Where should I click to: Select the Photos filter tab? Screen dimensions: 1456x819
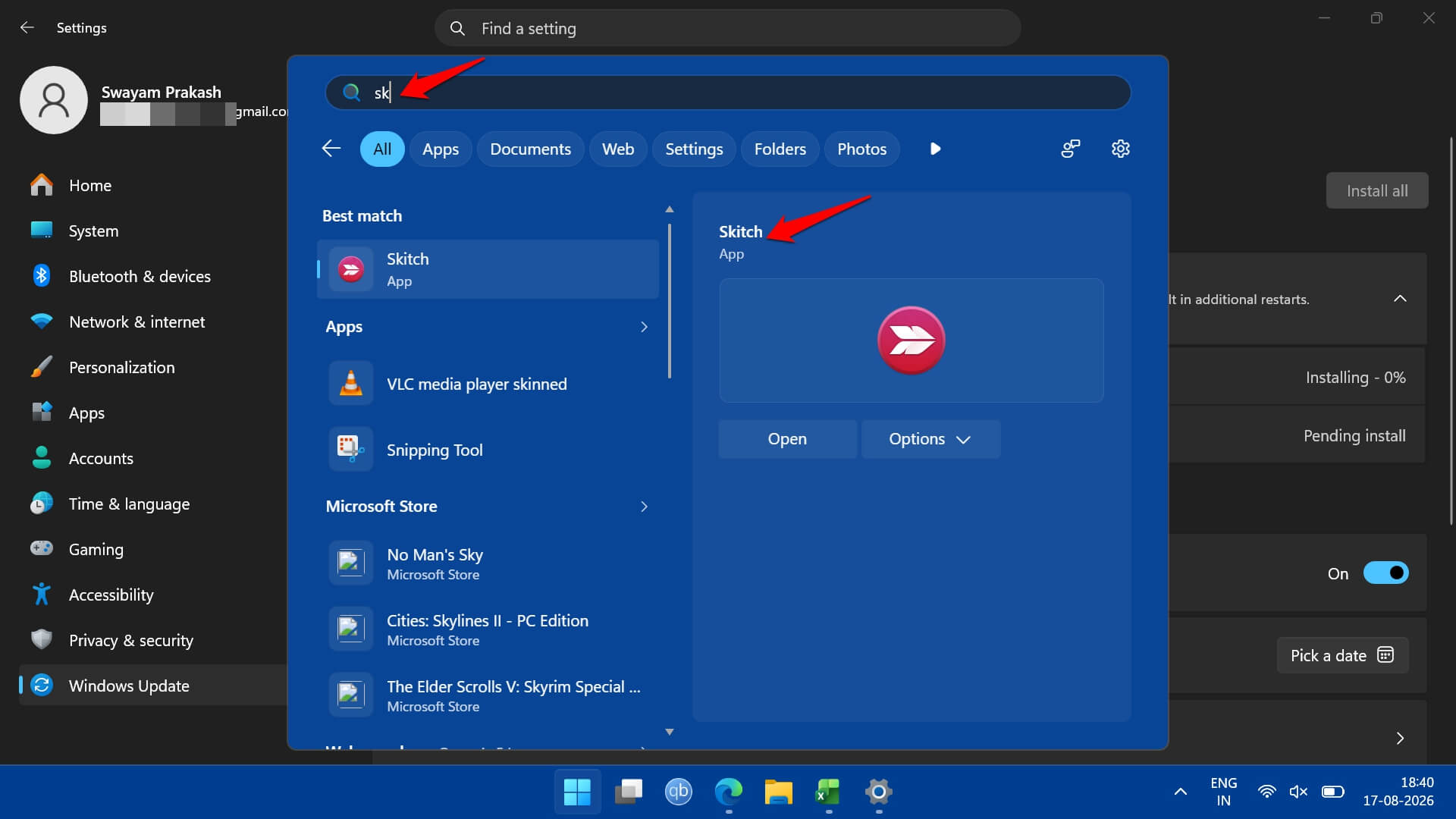point(861,149)
